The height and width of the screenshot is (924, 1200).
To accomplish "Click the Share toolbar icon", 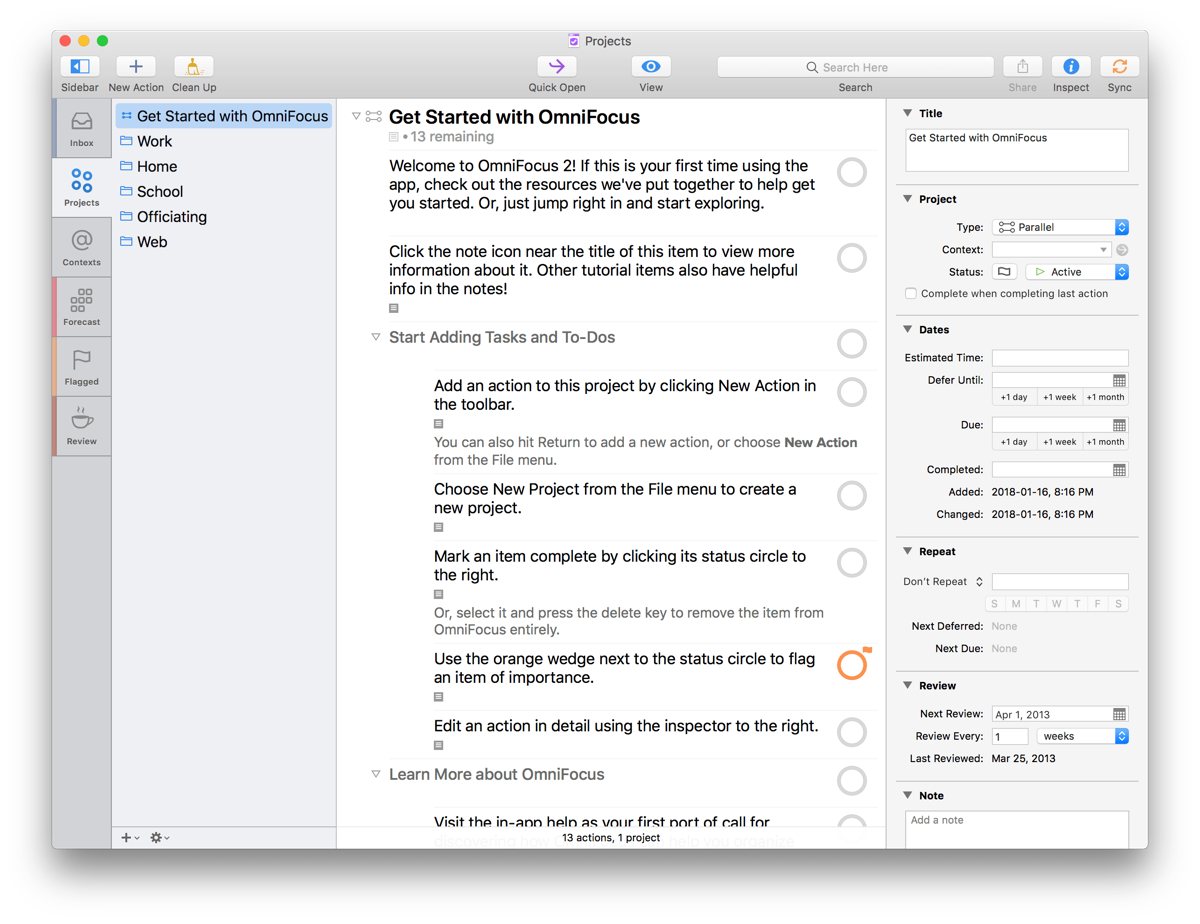I will 1022,67.
